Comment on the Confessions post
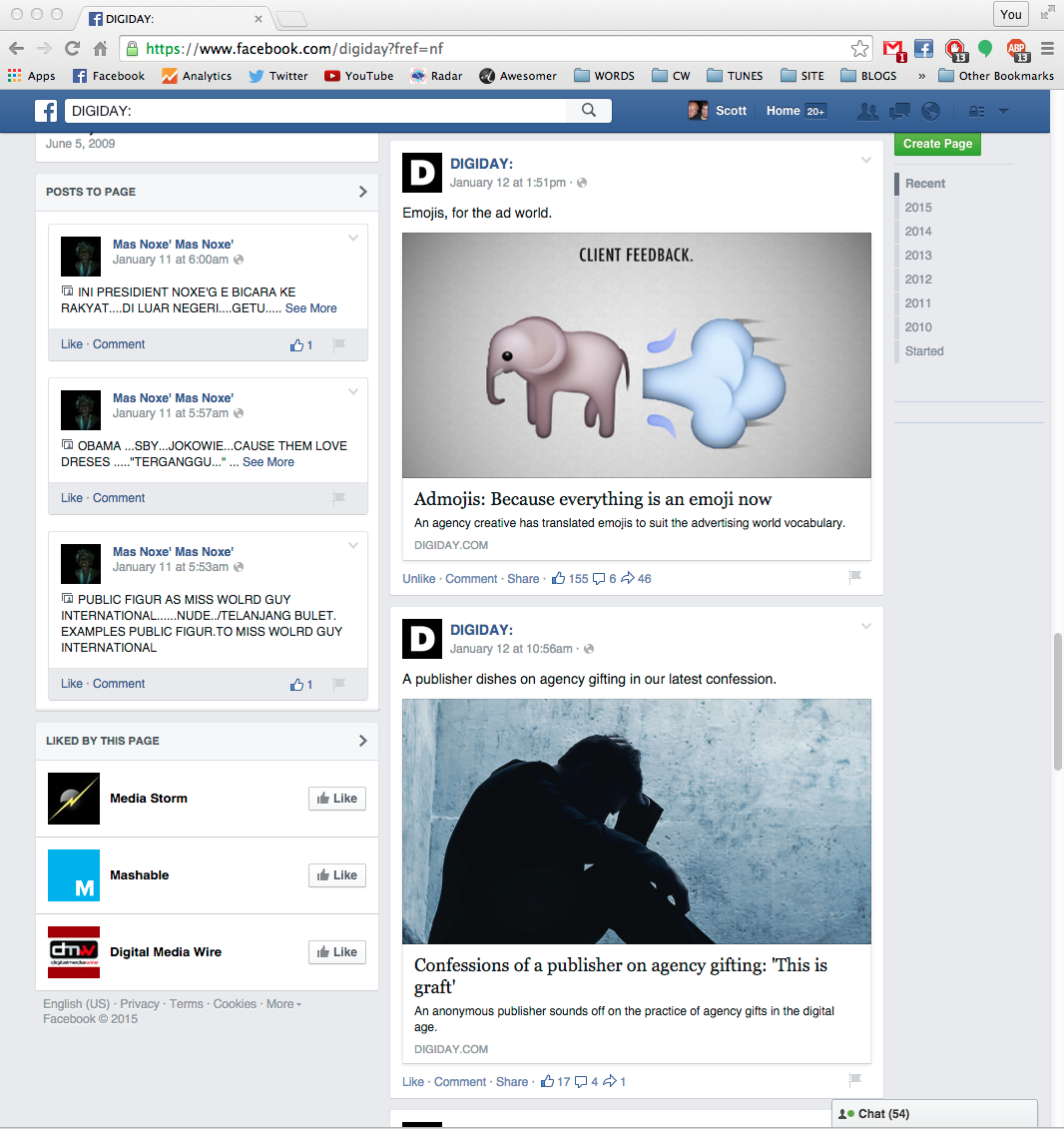This screenshot has height=1129, width=1064. tap(460, 1081)
